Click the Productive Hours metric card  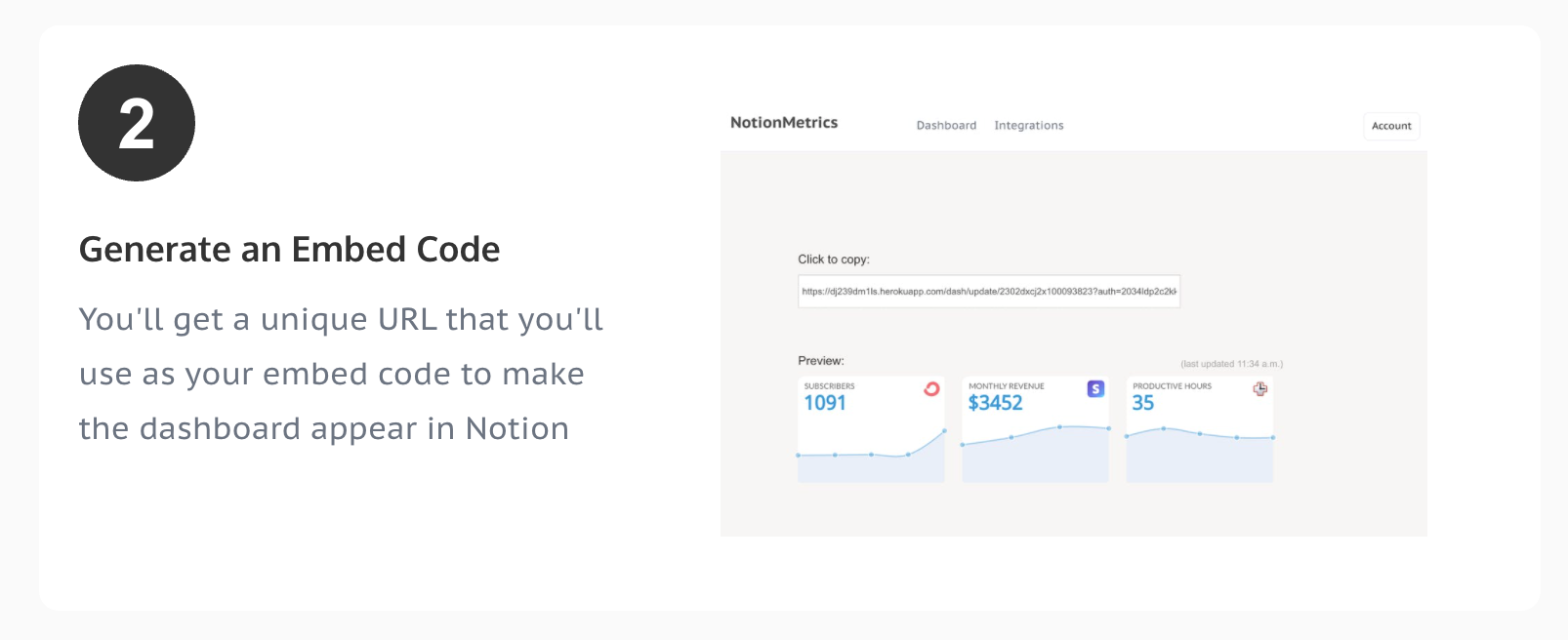click(1199, 429)
